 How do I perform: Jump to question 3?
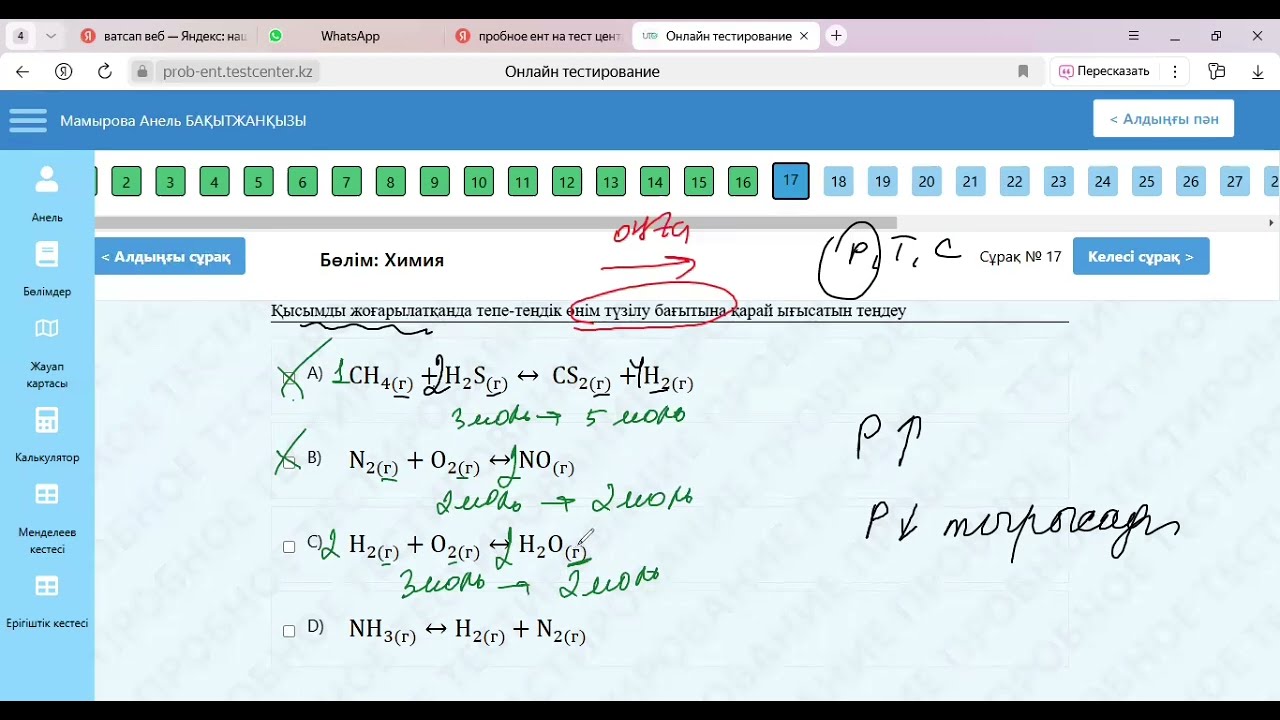pos(170,181)
